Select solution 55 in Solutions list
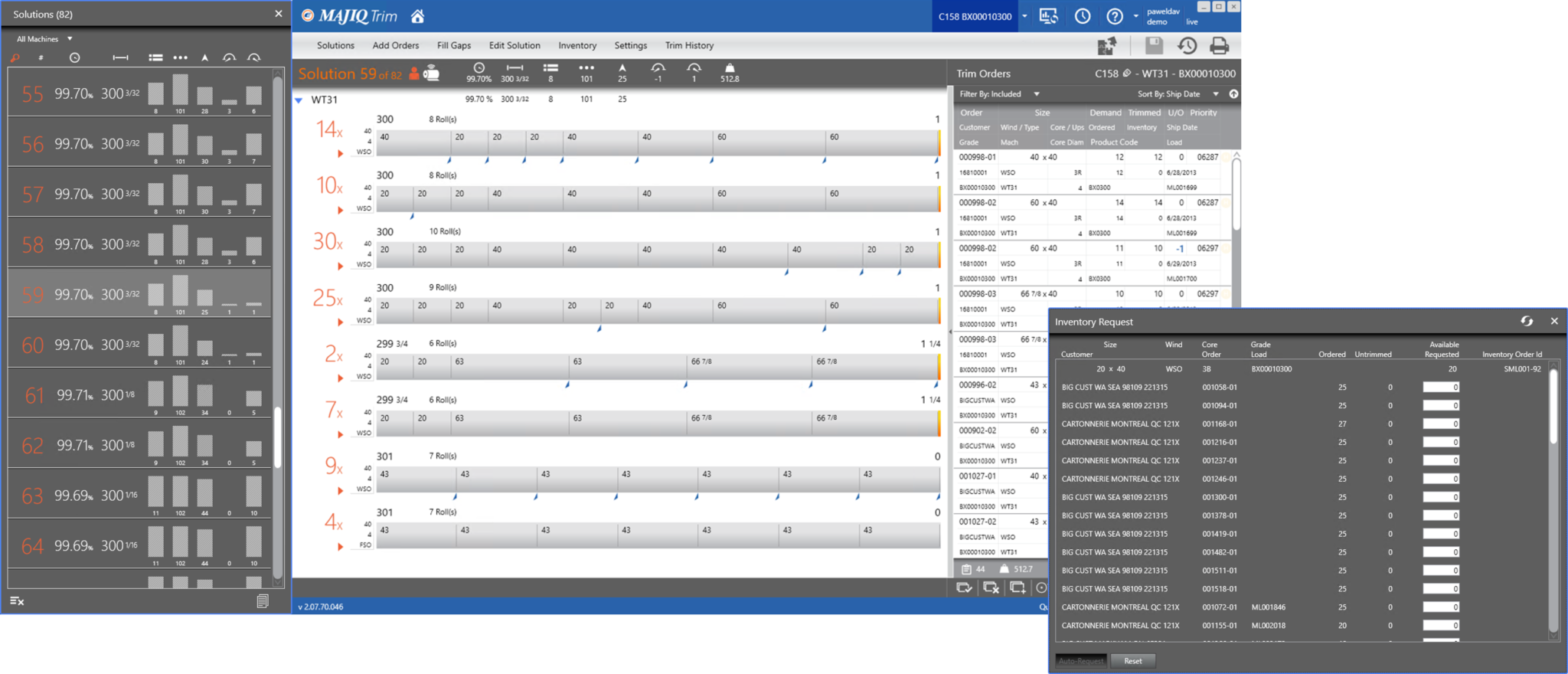 click(139, 93)
